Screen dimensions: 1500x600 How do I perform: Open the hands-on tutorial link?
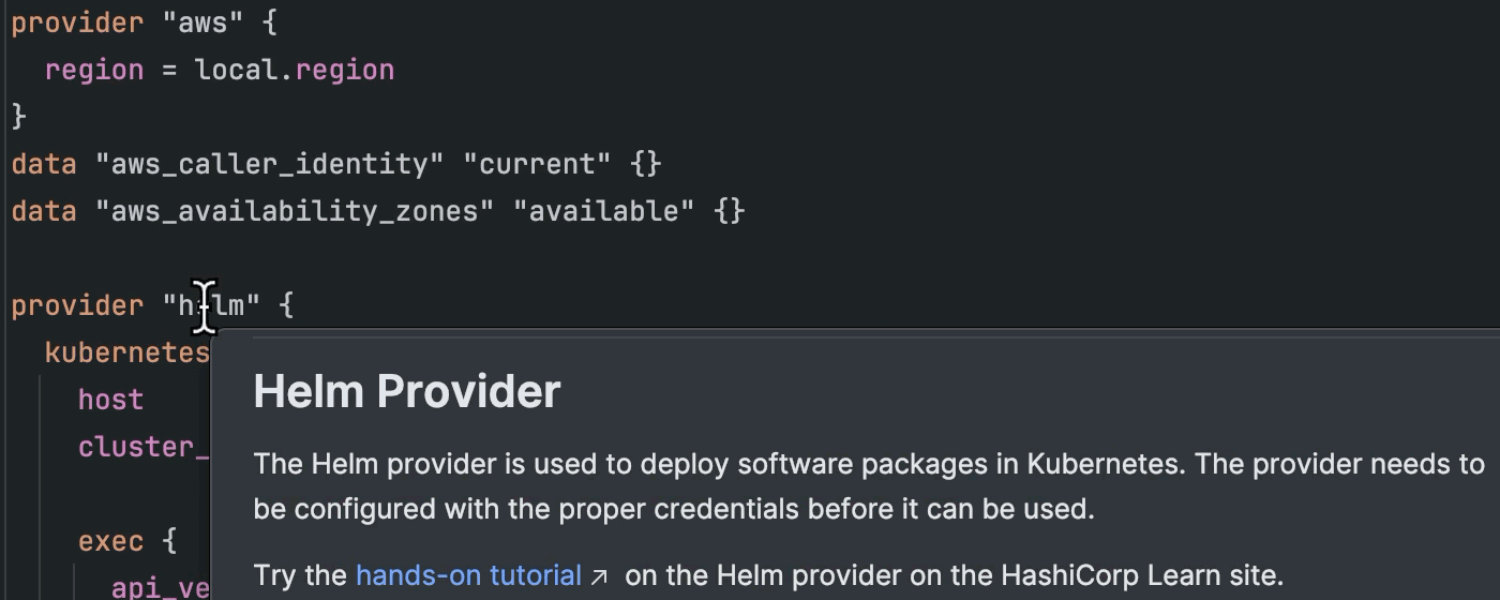pos(468,576)
